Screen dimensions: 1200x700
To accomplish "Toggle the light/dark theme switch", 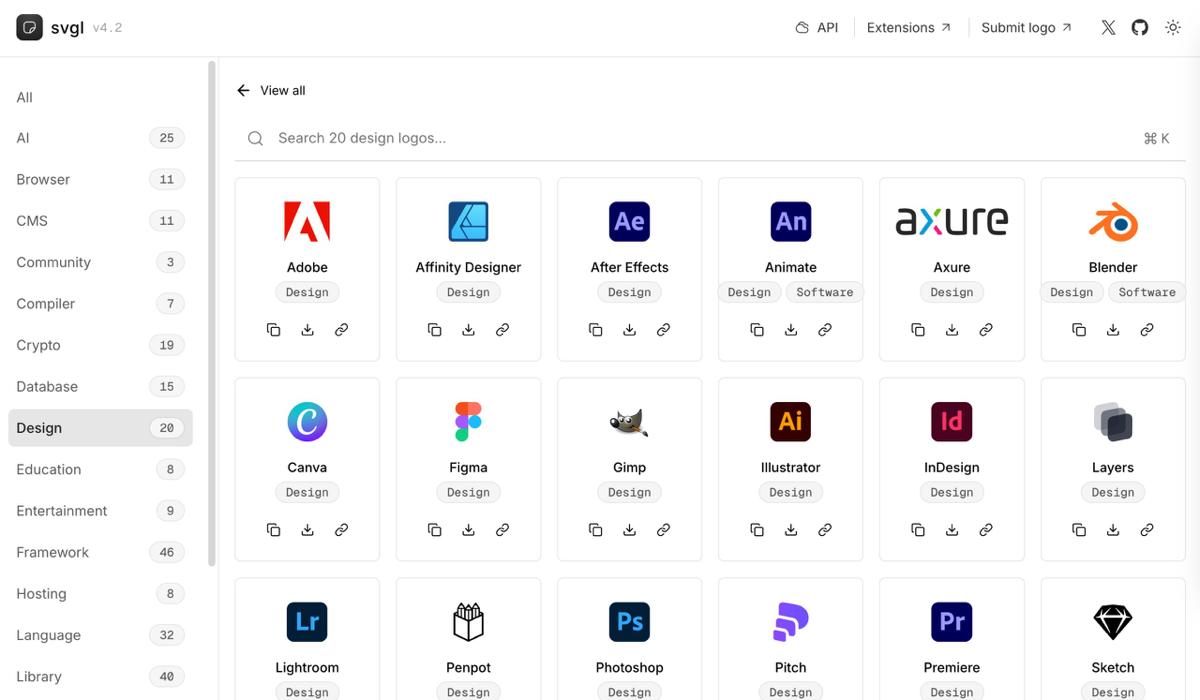I will (x=1173, y=28).
